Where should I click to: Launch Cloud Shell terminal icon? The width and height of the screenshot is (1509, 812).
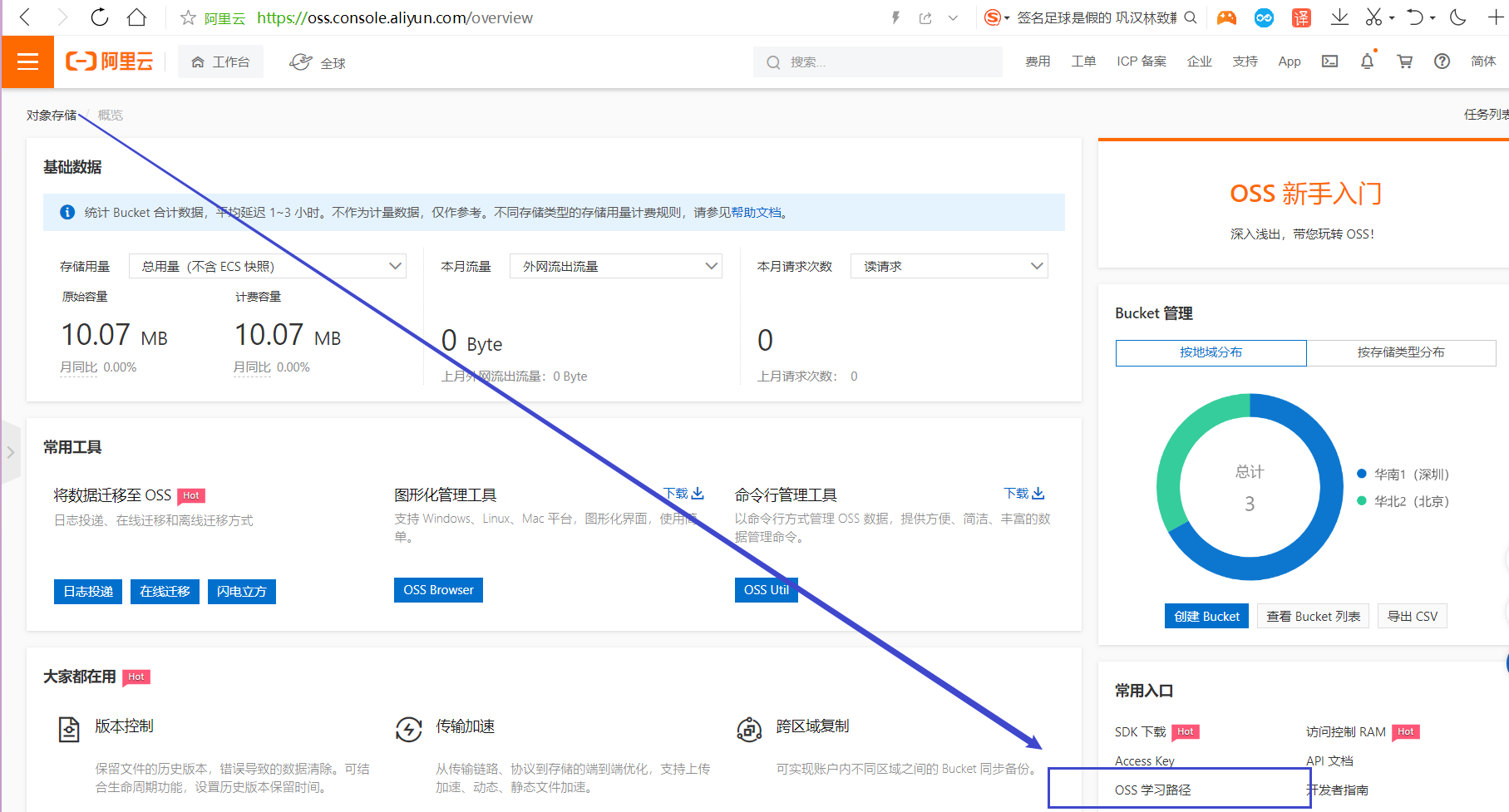coord(1330,62)
